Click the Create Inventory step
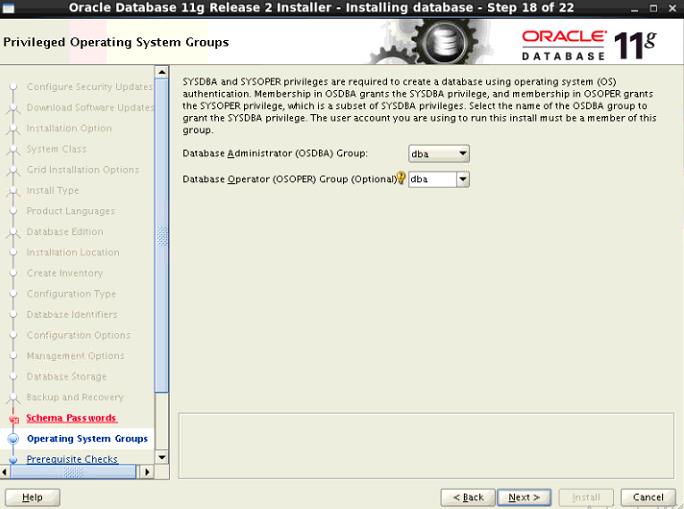Viewport: 684px width, 509px height. click(x=65, y=273)
